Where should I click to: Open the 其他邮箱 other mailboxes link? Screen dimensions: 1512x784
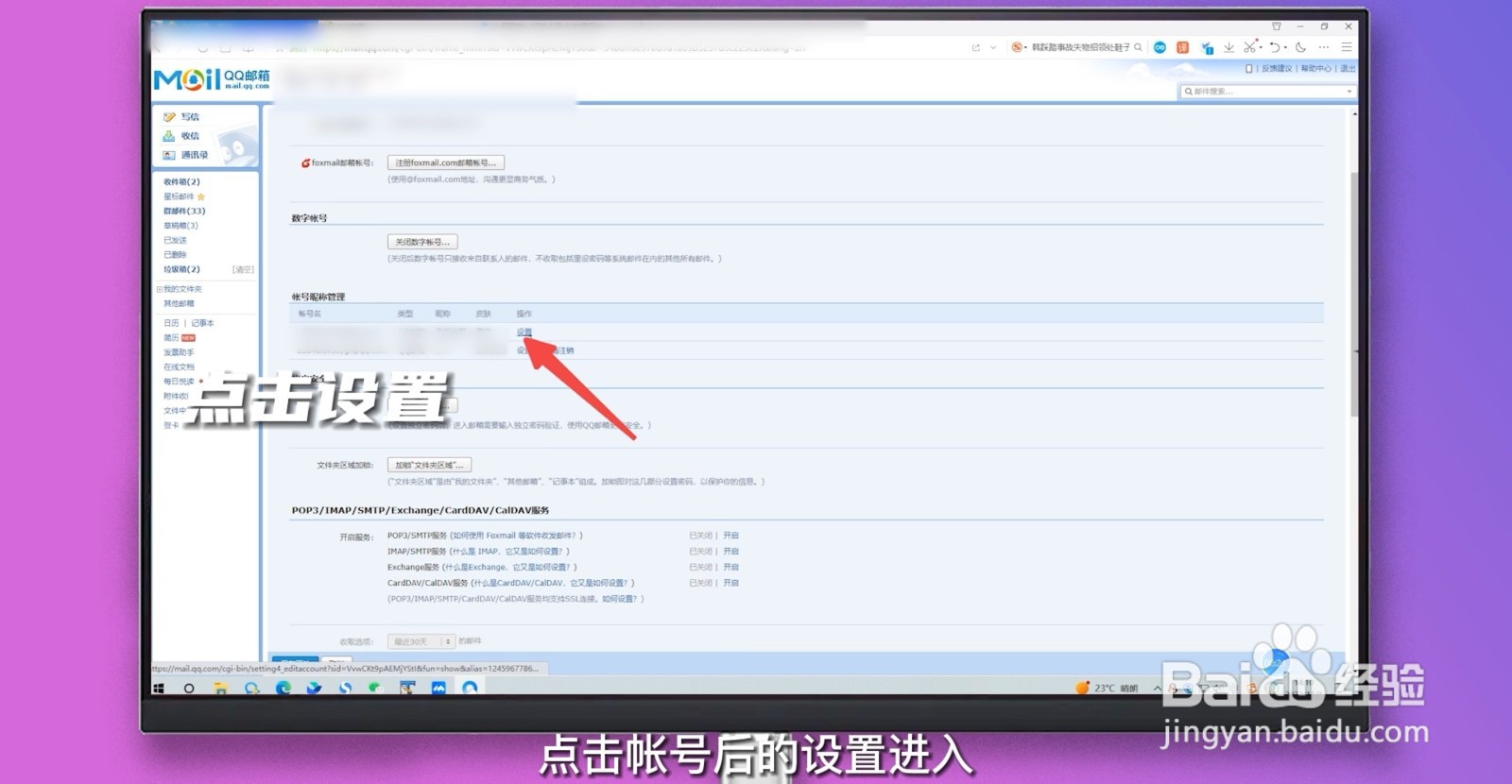(x=179, y=303)
